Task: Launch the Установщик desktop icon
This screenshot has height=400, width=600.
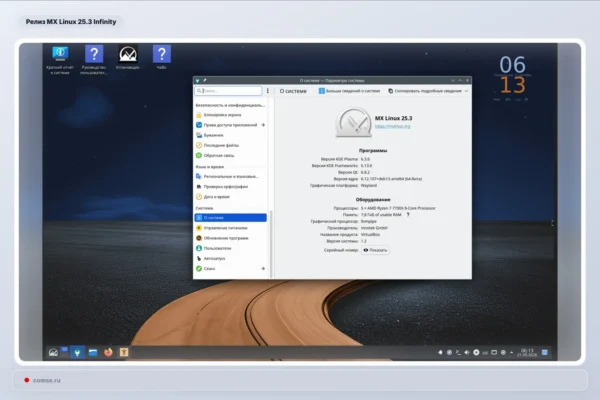Action: [128, 57]
